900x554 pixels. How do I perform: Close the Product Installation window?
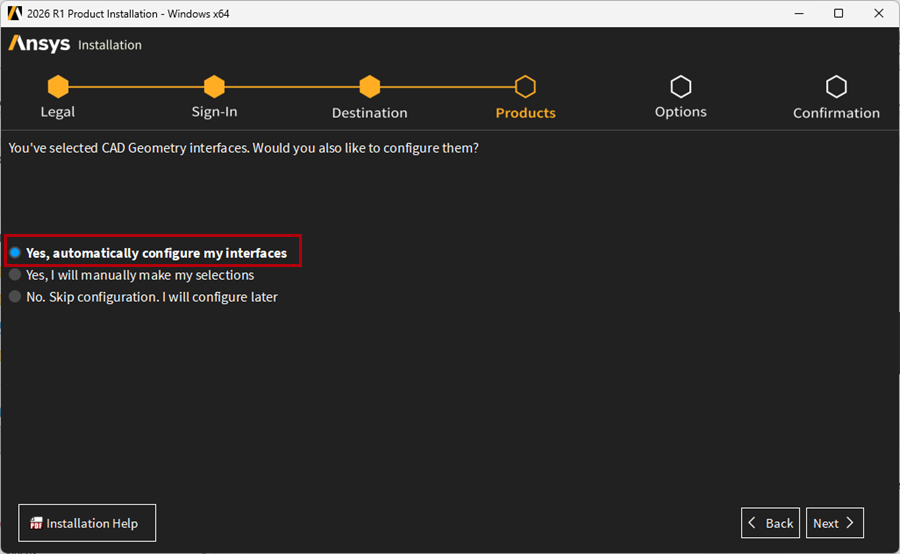pos(879,13)
